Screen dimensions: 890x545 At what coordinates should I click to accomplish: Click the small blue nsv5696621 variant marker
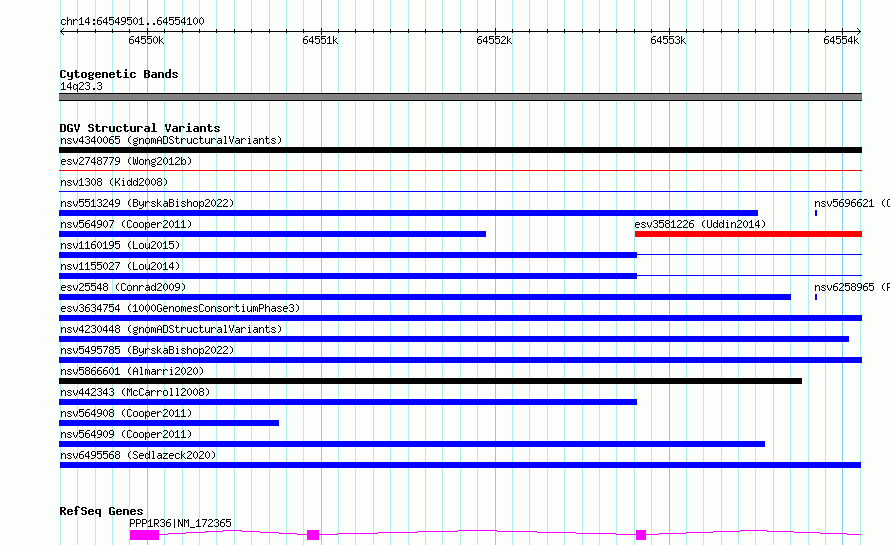[x=816, y=213]
